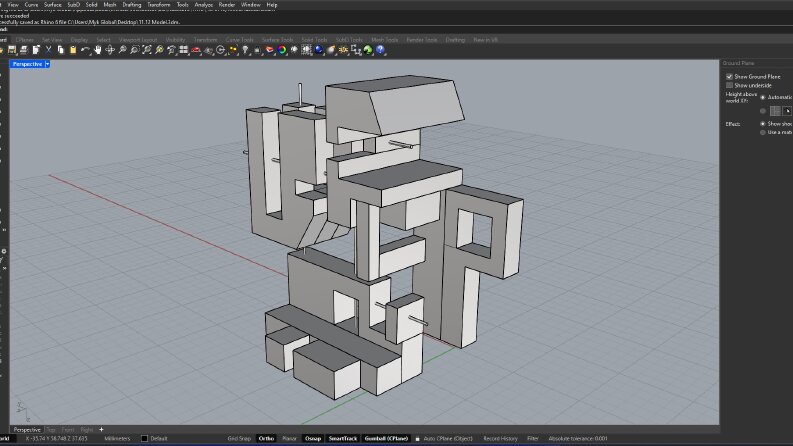Click the layers edit icon in toolbar
This screenshot has width=793, height=446.
point(270,50)
